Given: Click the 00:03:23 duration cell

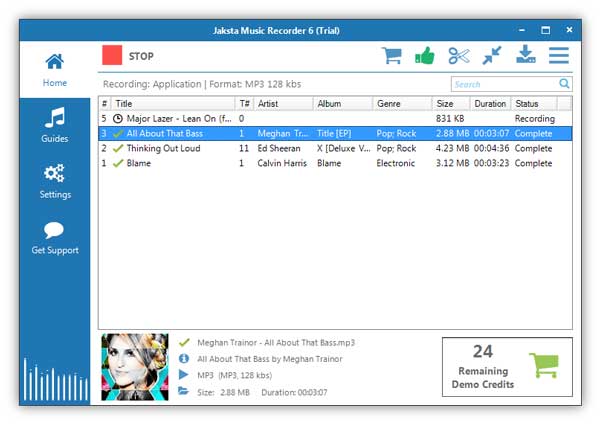Looking at the screenshot, I should point(491,163).
